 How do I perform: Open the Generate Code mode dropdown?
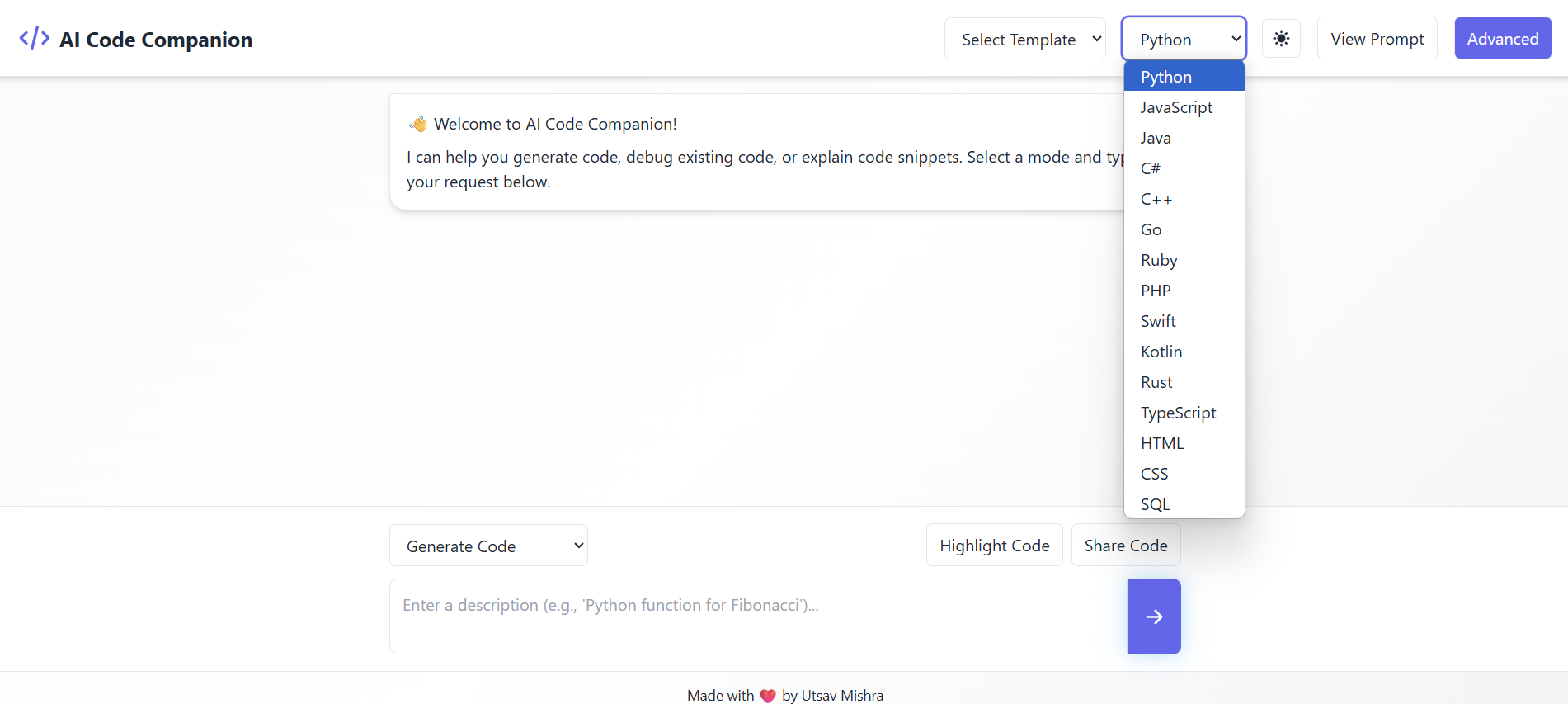click(488, 546)
